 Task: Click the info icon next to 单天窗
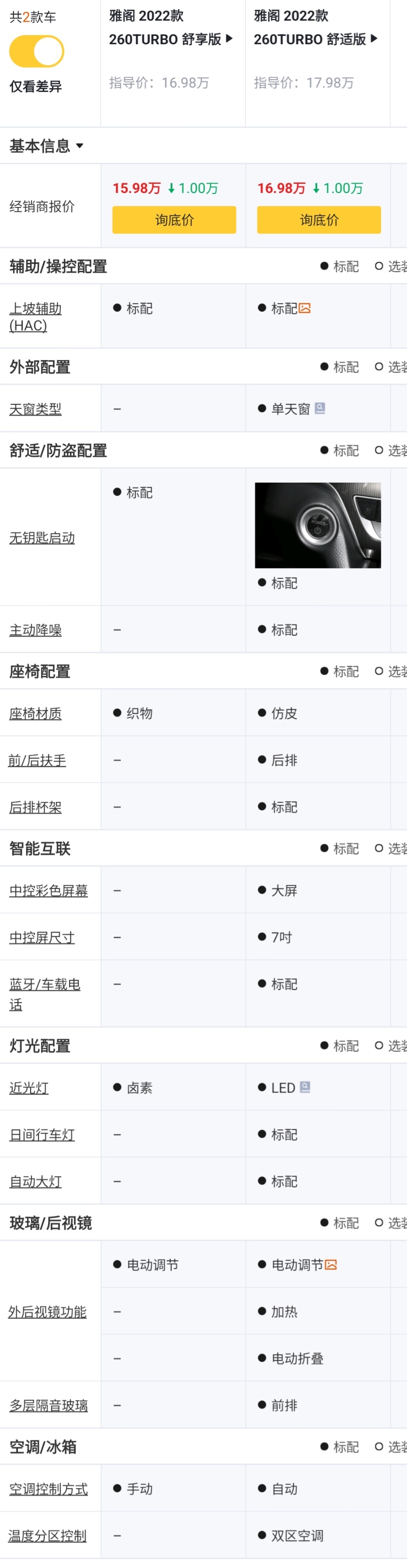320,408
